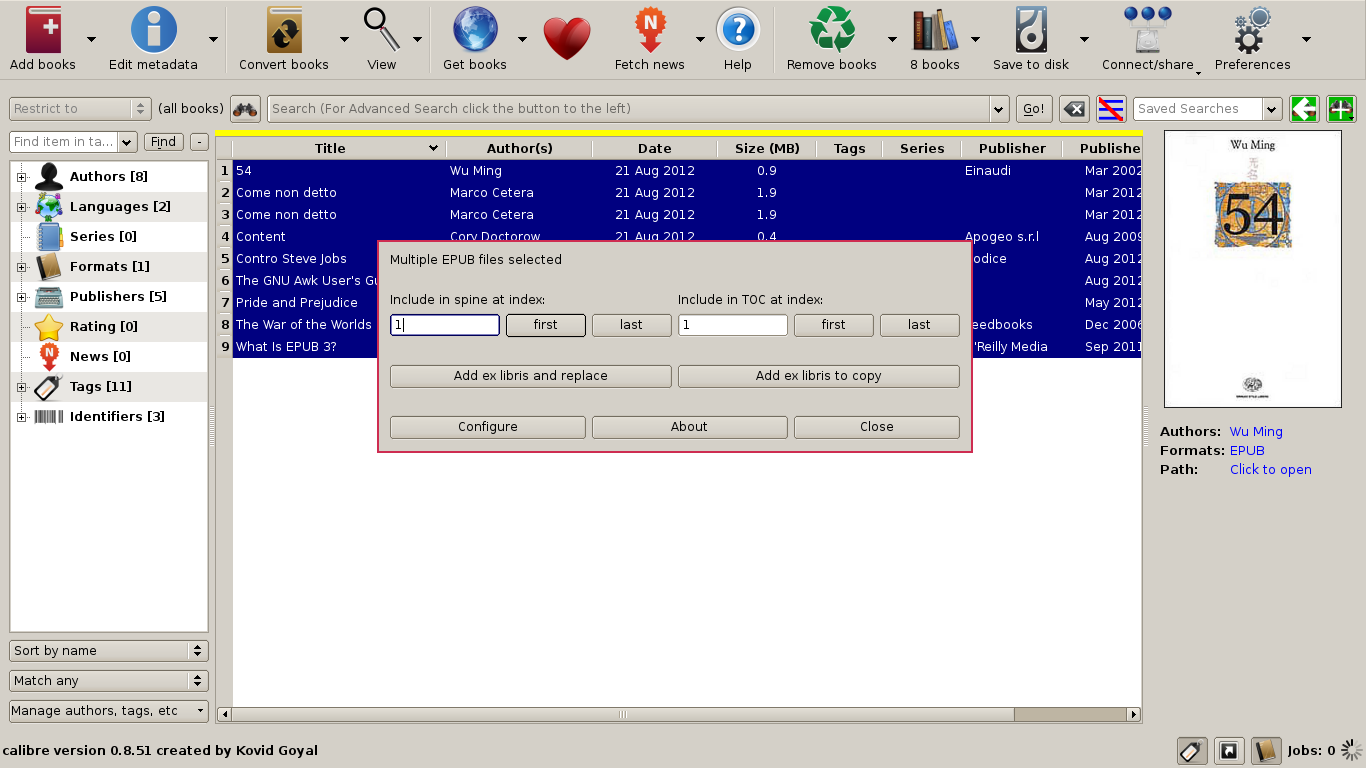Click the Jobs spinner icon in status bar

point(1352,750)
